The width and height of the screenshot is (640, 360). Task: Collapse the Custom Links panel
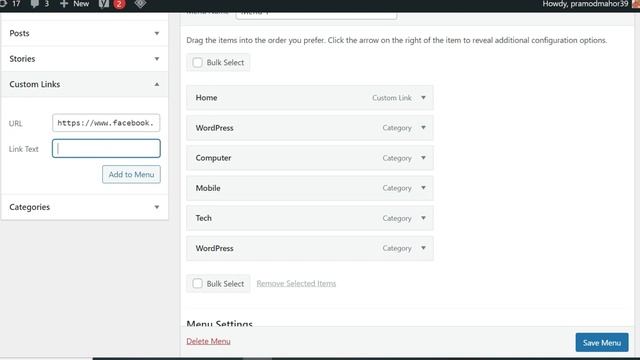click(x=84, y=84)
